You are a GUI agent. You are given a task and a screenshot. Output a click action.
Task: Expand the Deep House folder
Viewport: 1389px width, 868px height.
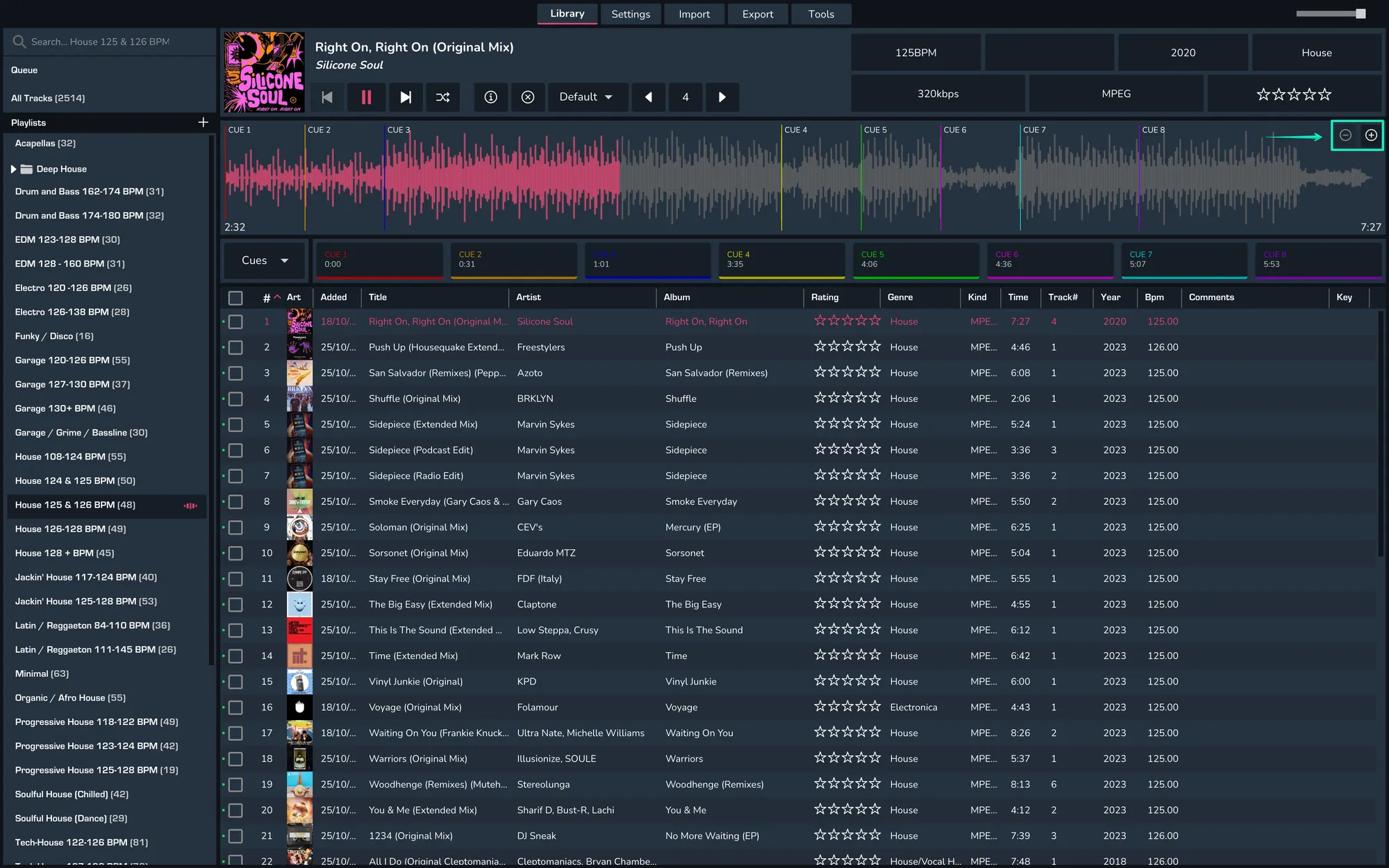(13, 169)
